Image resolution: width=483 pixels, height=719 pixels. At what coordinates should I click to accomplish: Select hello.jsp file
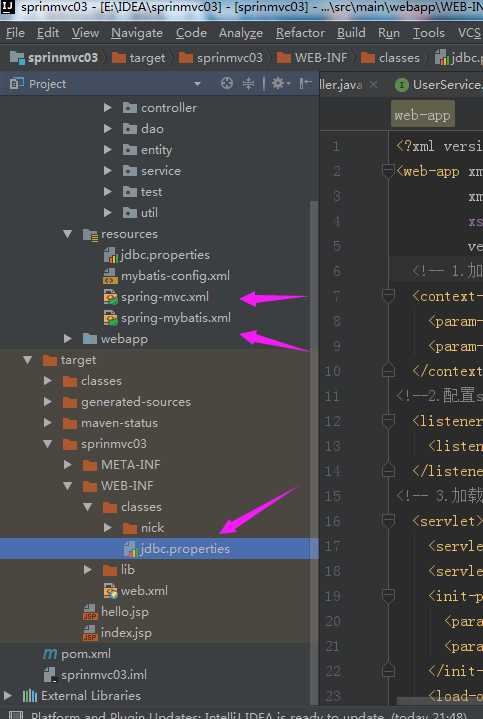pos(116,612)
